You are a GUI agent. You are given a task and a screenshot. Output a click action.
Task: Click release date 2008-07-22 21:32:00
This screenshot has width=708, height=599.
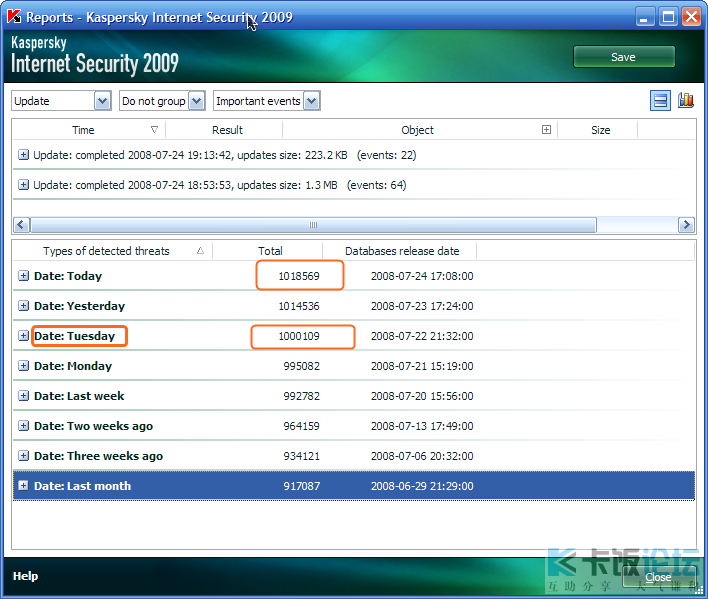tap(422, 336)
